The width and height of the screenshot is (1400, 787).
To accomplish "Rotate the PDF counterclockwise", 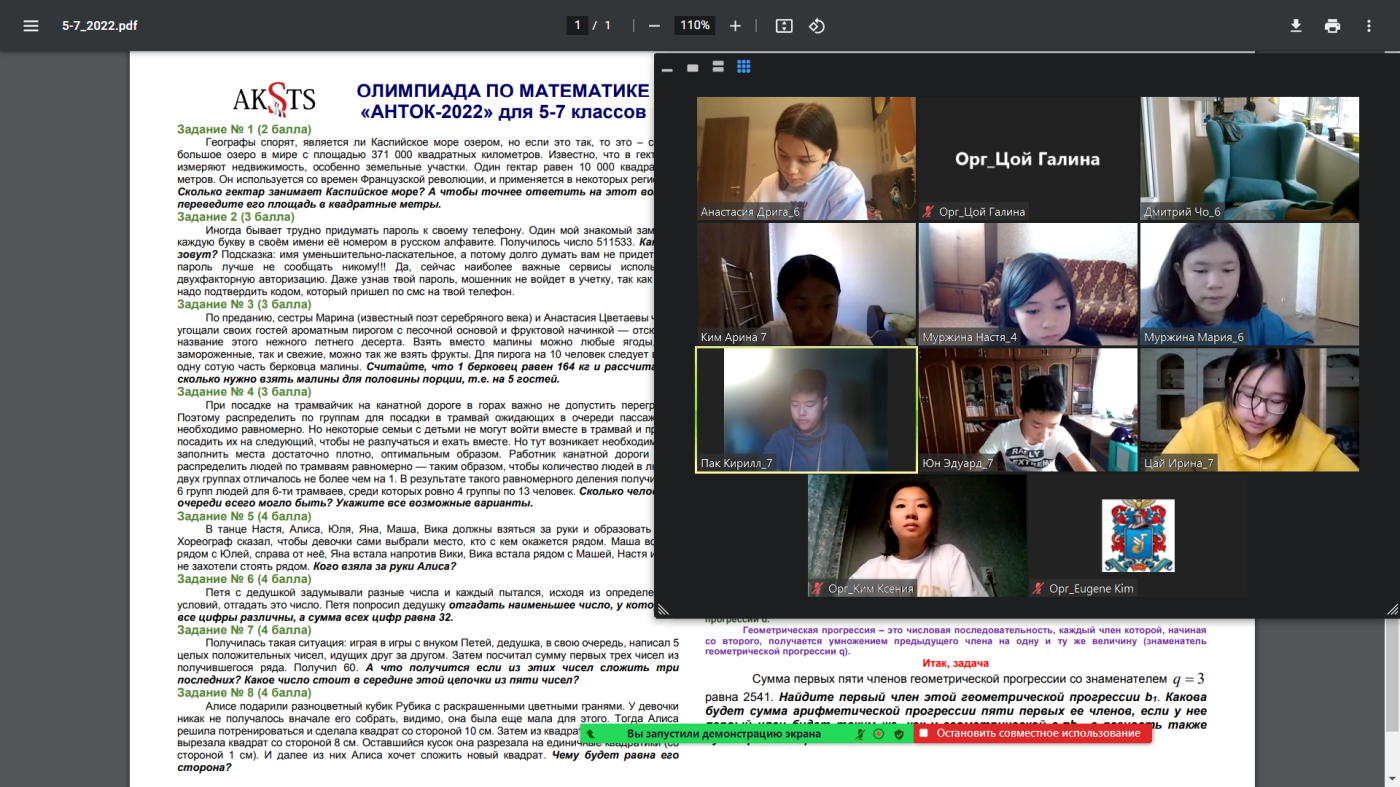I will (817, 26).
